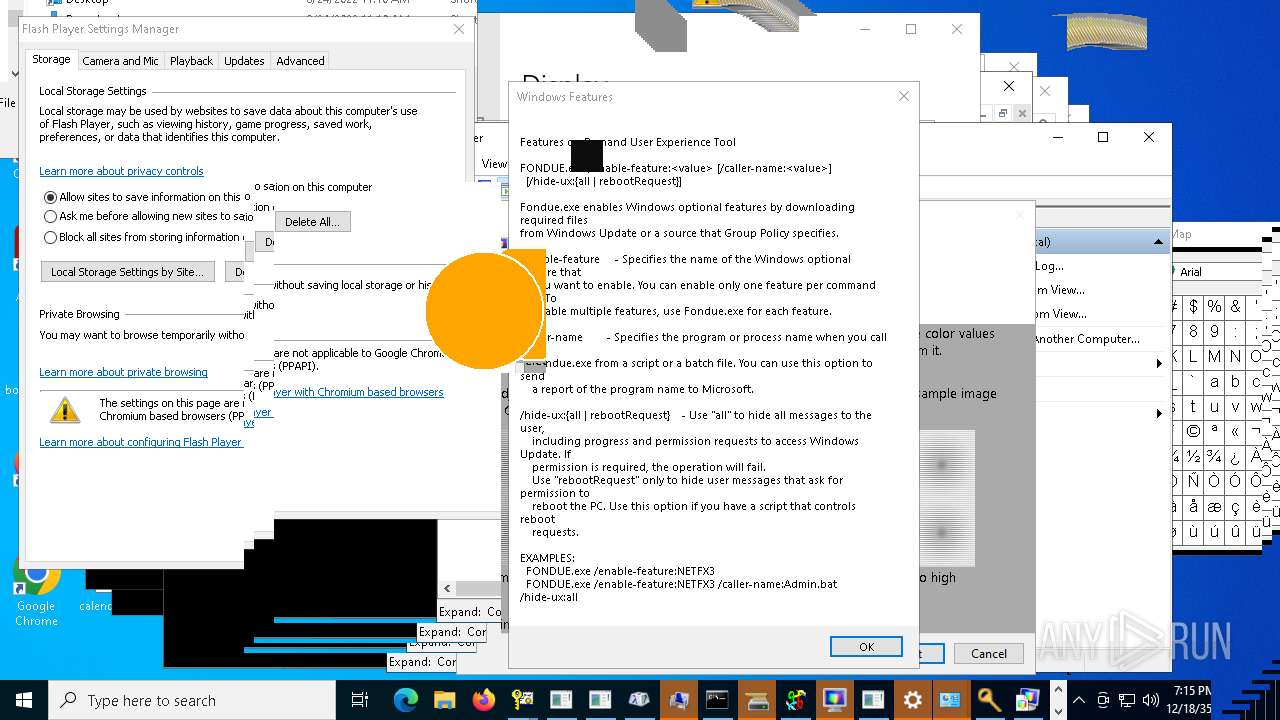The image size is (1280, 720).
Task: Collapse the Actions pane header arrow
Action: point(1158,242)
